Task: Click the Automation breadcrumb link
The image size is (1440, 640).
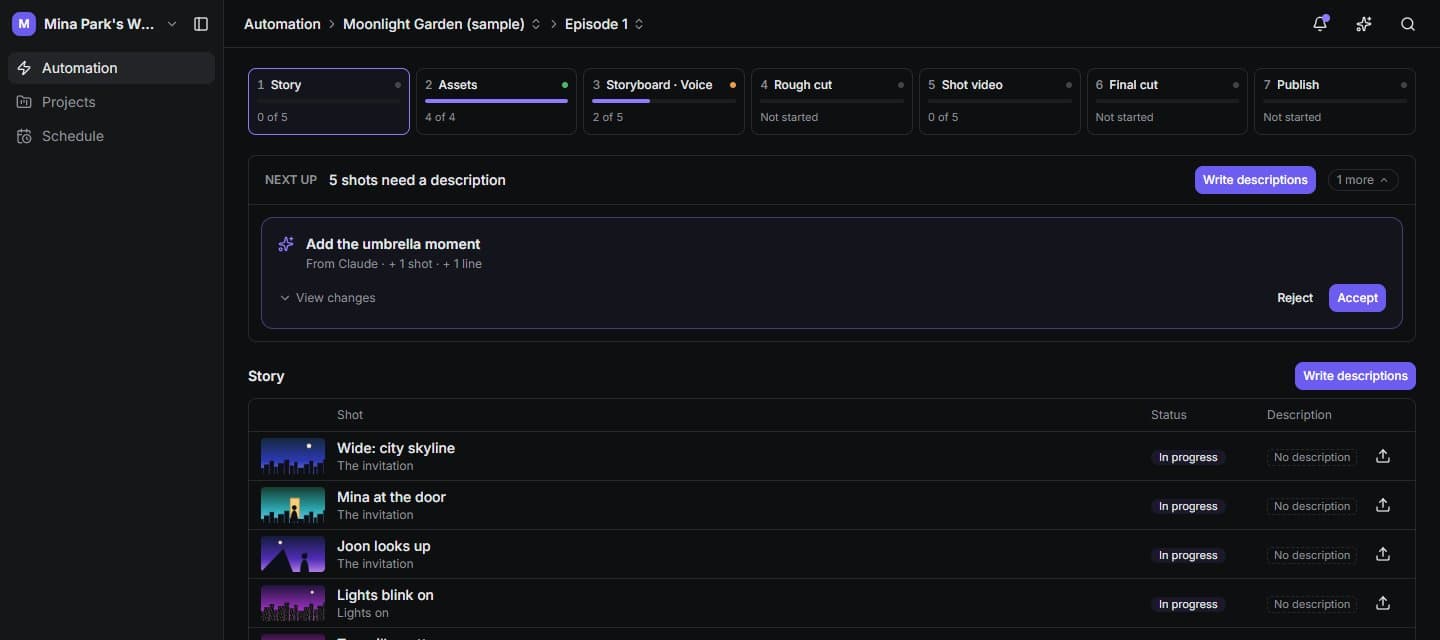Action: (282, 24)
